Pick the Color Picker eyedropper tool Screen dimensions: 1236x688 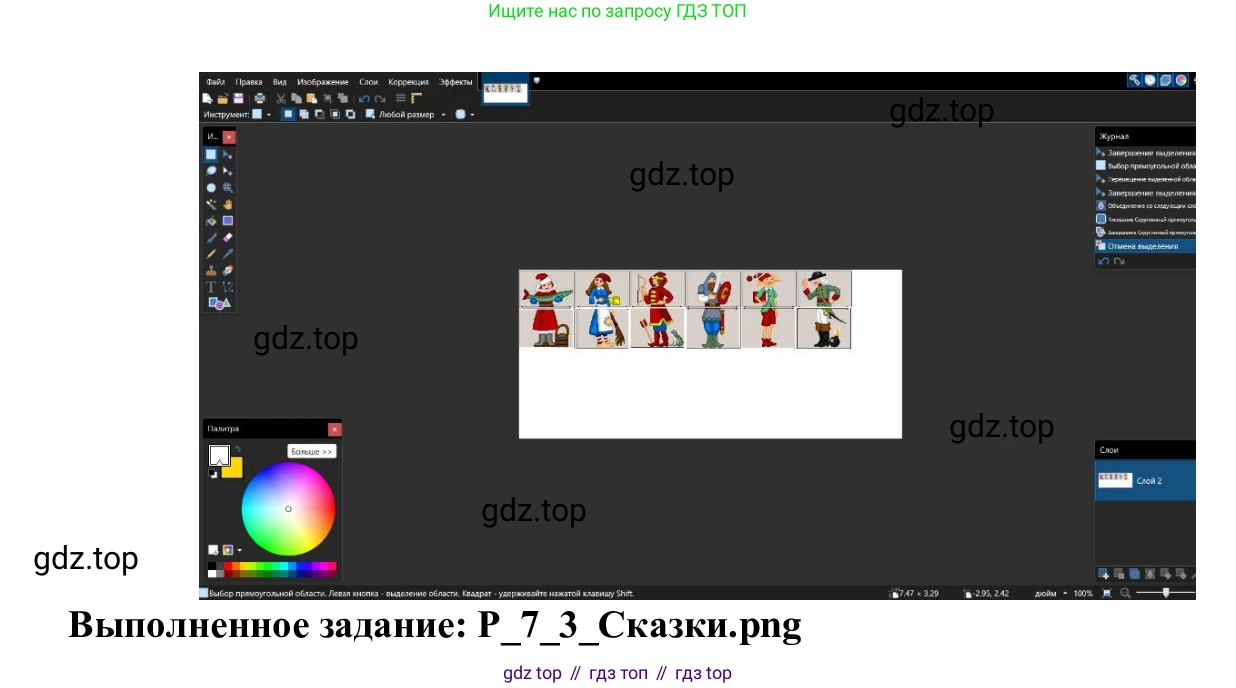click(x=228, y=254)
